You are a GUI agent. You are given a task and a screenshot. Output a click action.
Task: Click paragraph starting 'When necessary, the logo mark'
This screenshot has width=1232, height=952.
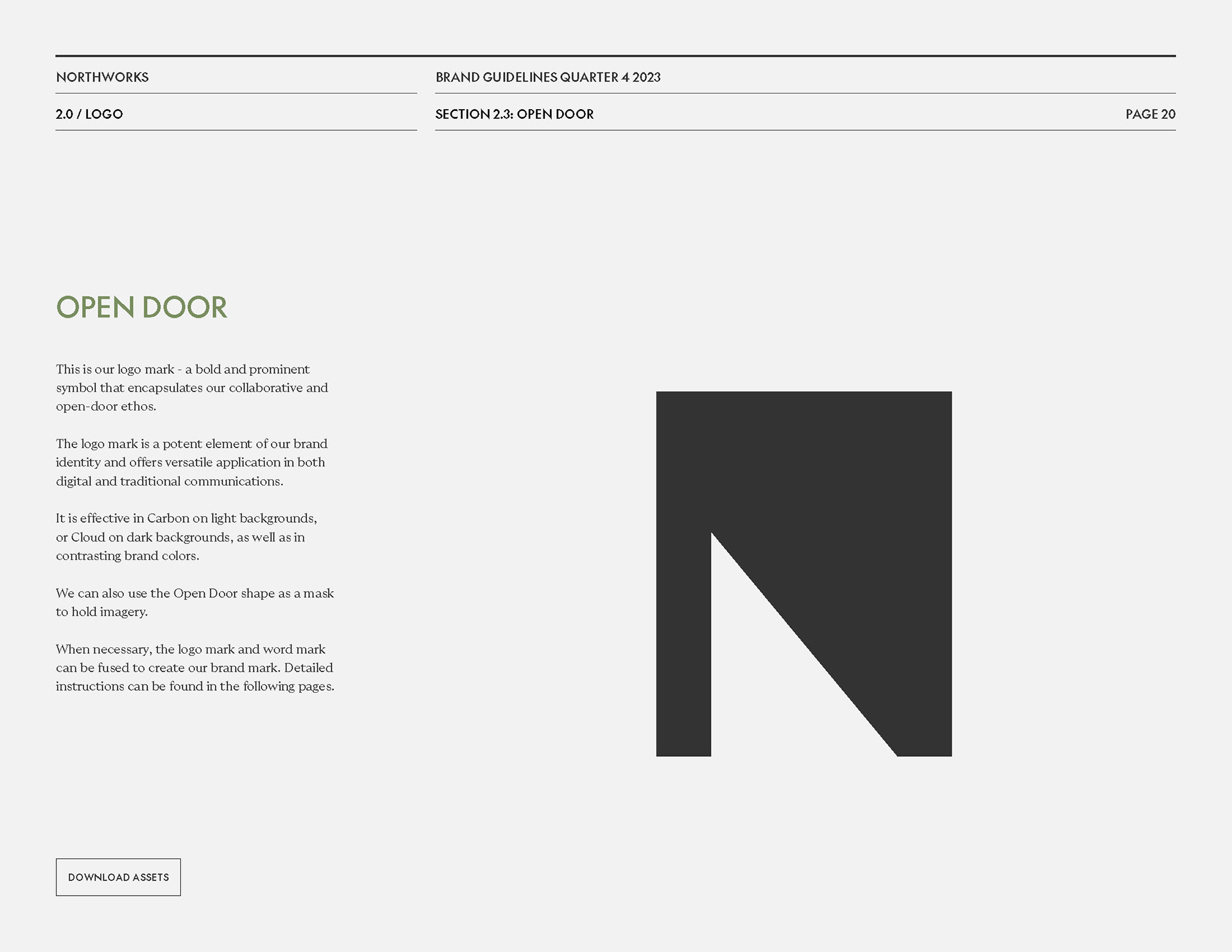195,667
